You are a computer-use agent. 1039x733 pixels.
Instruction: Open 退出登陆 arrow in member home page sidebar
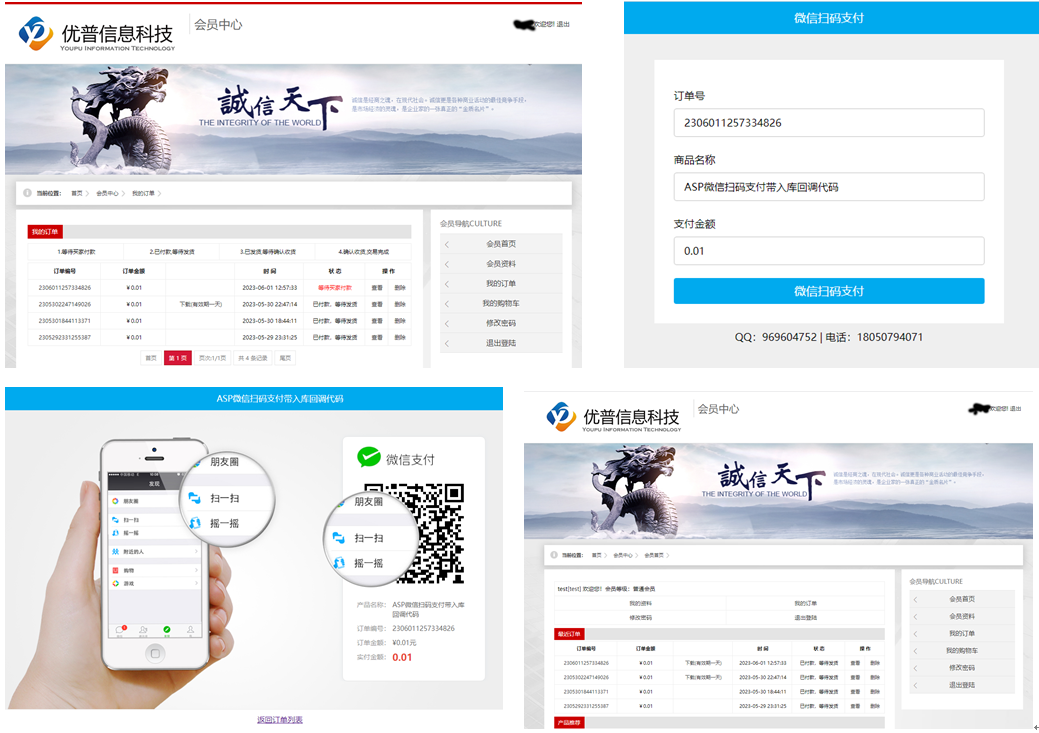click(916, 685)
